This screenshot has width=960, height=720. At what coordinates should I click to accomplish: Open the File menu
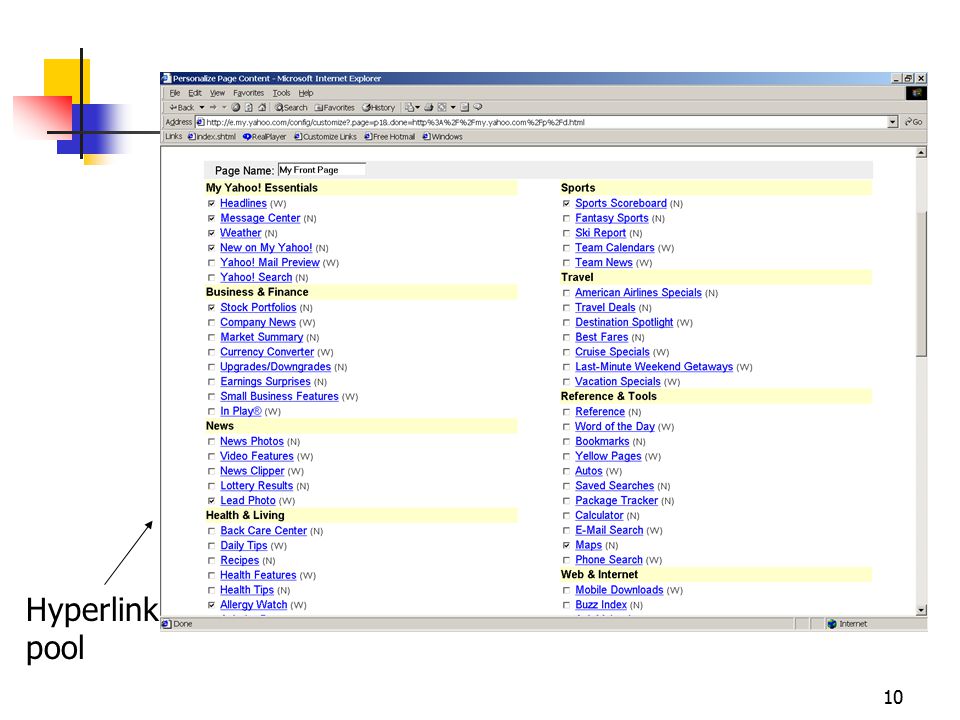(x=174, y=93)
